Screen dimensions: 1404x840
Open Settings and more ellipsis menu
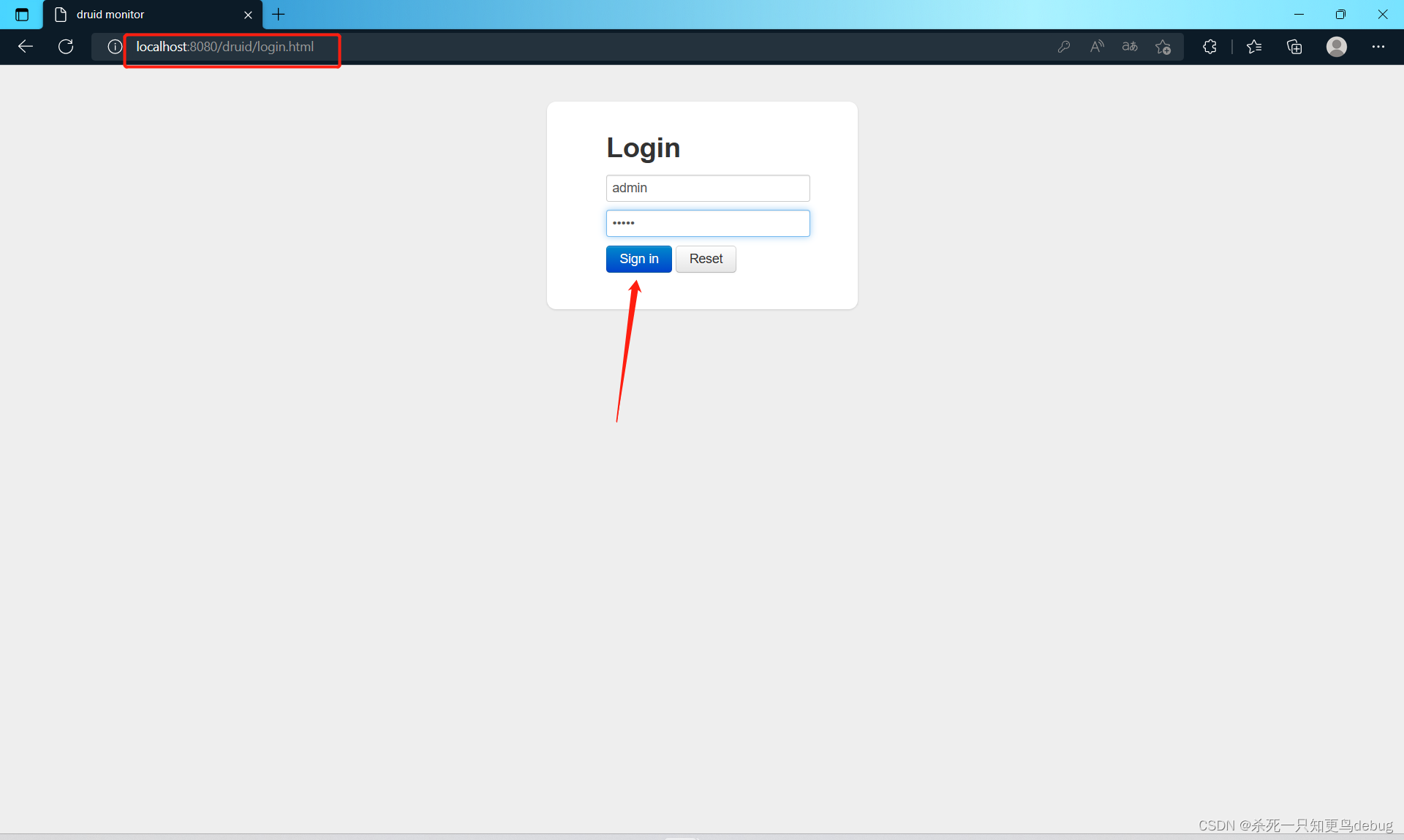pyautogui.click(x=1378, y=47)
